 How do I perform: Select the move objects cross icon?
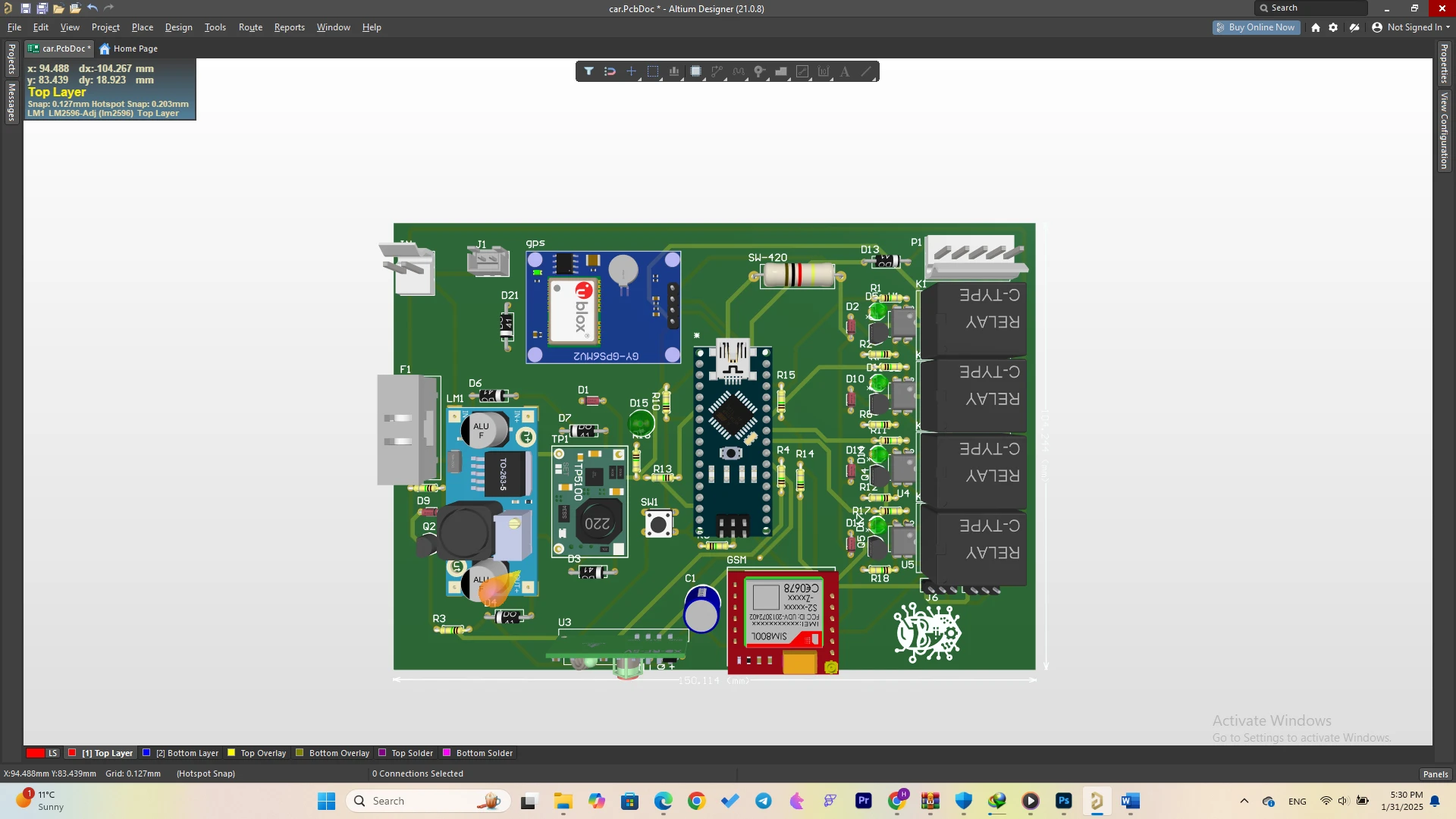tap(631, 71)
